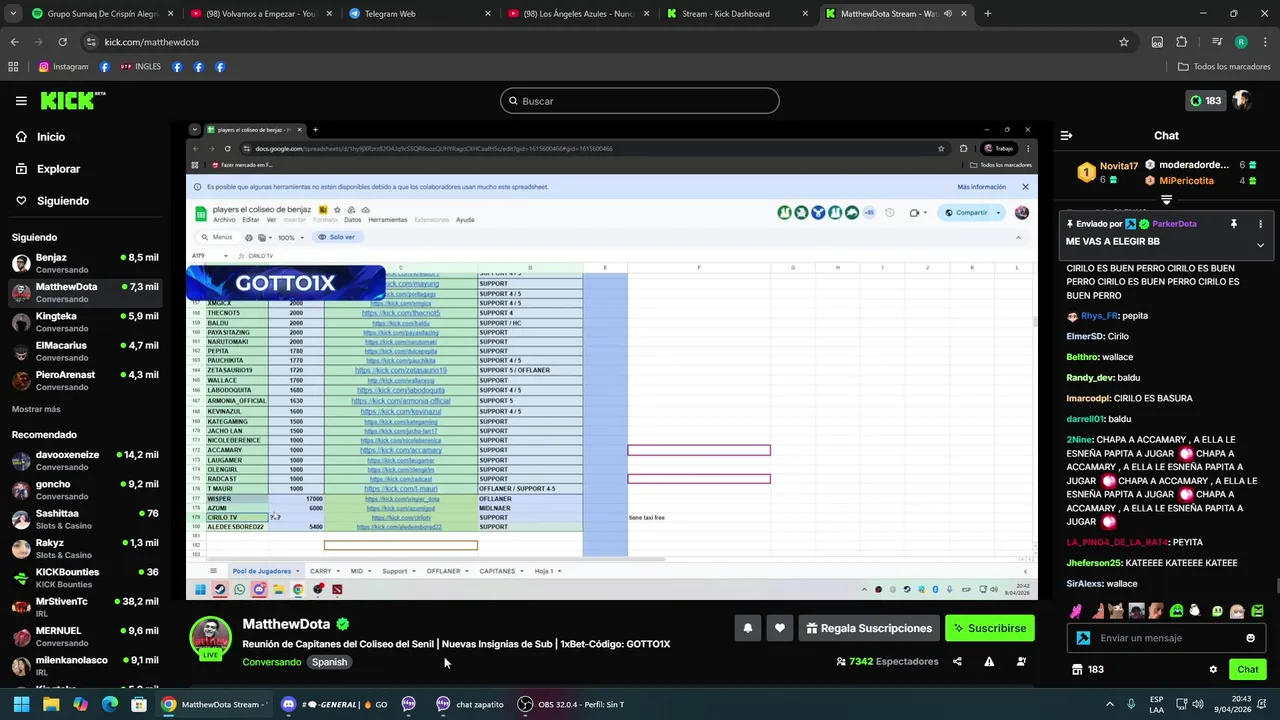Image resolution: width=1280 pixels, height=720 pixels.
Task: Report stream warning triangle icon
Action: click(x=989, y=662)
